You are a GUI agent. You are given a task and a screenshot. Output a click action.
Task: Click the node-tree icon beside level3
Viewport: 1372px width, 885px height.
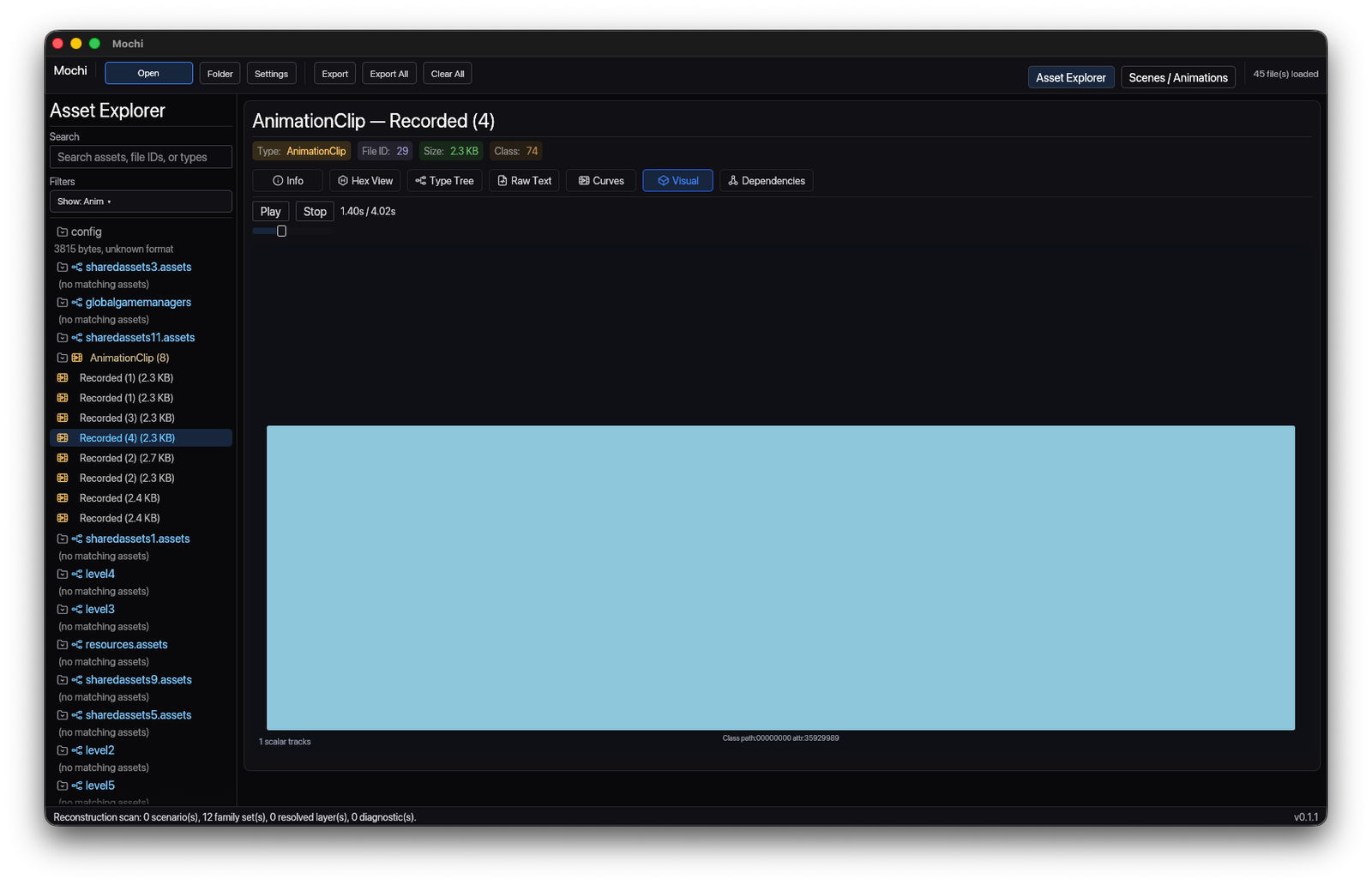77,609
